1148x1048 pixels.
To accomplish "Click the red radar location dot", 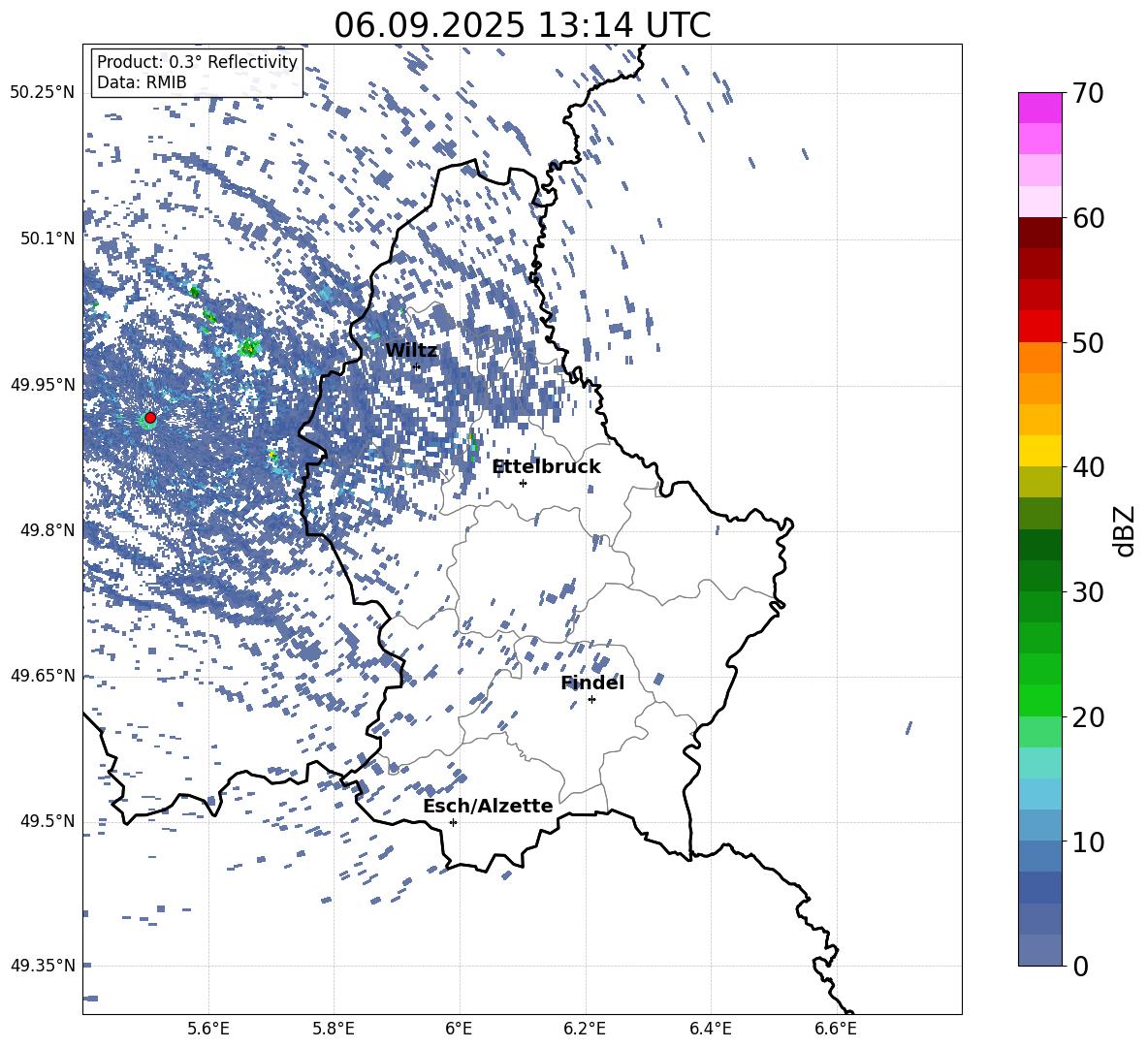I will coord(150,418).
